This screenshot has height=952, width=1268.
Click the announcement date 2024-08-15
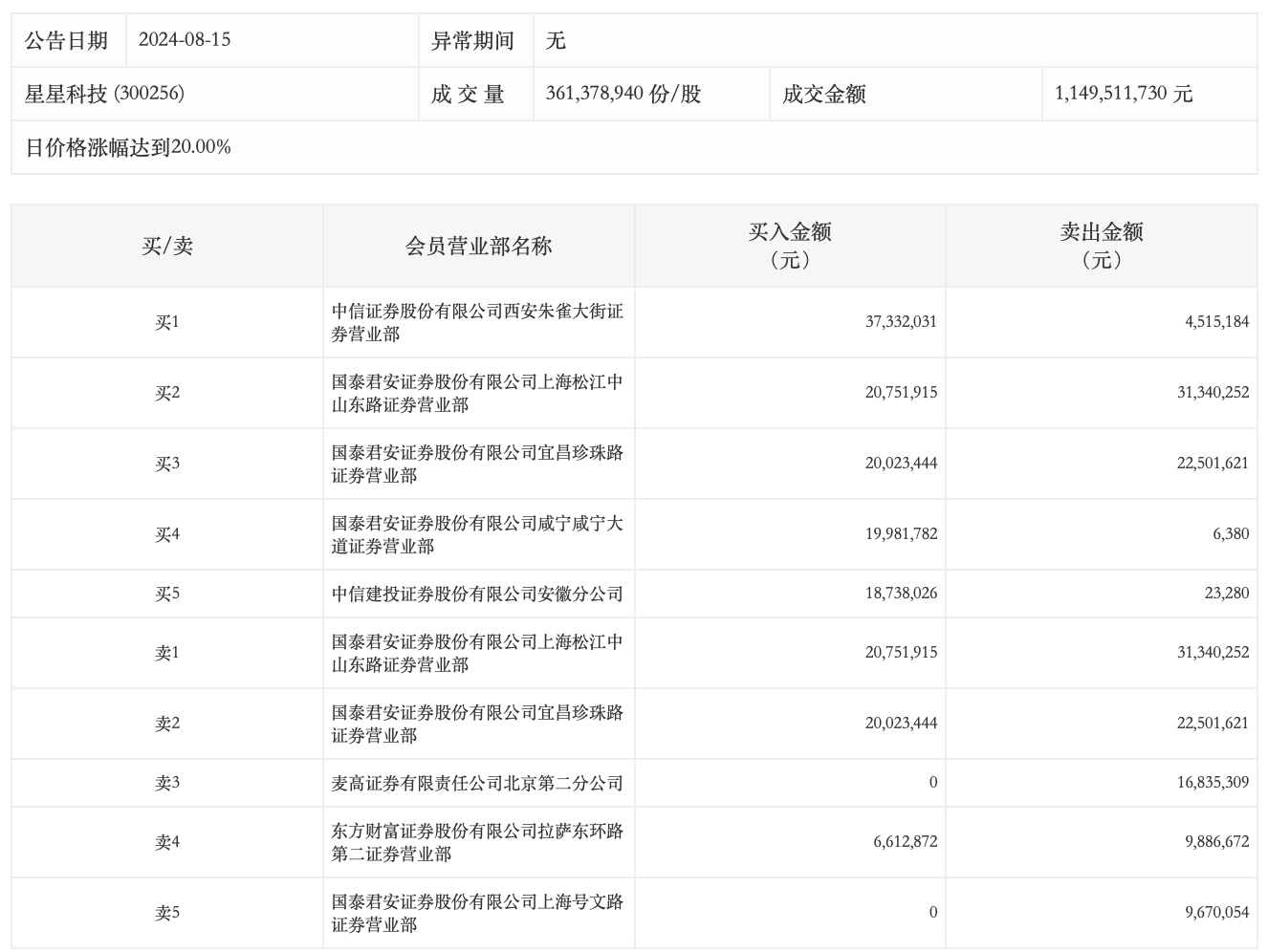pyautogui.click(x=185, y=40)
